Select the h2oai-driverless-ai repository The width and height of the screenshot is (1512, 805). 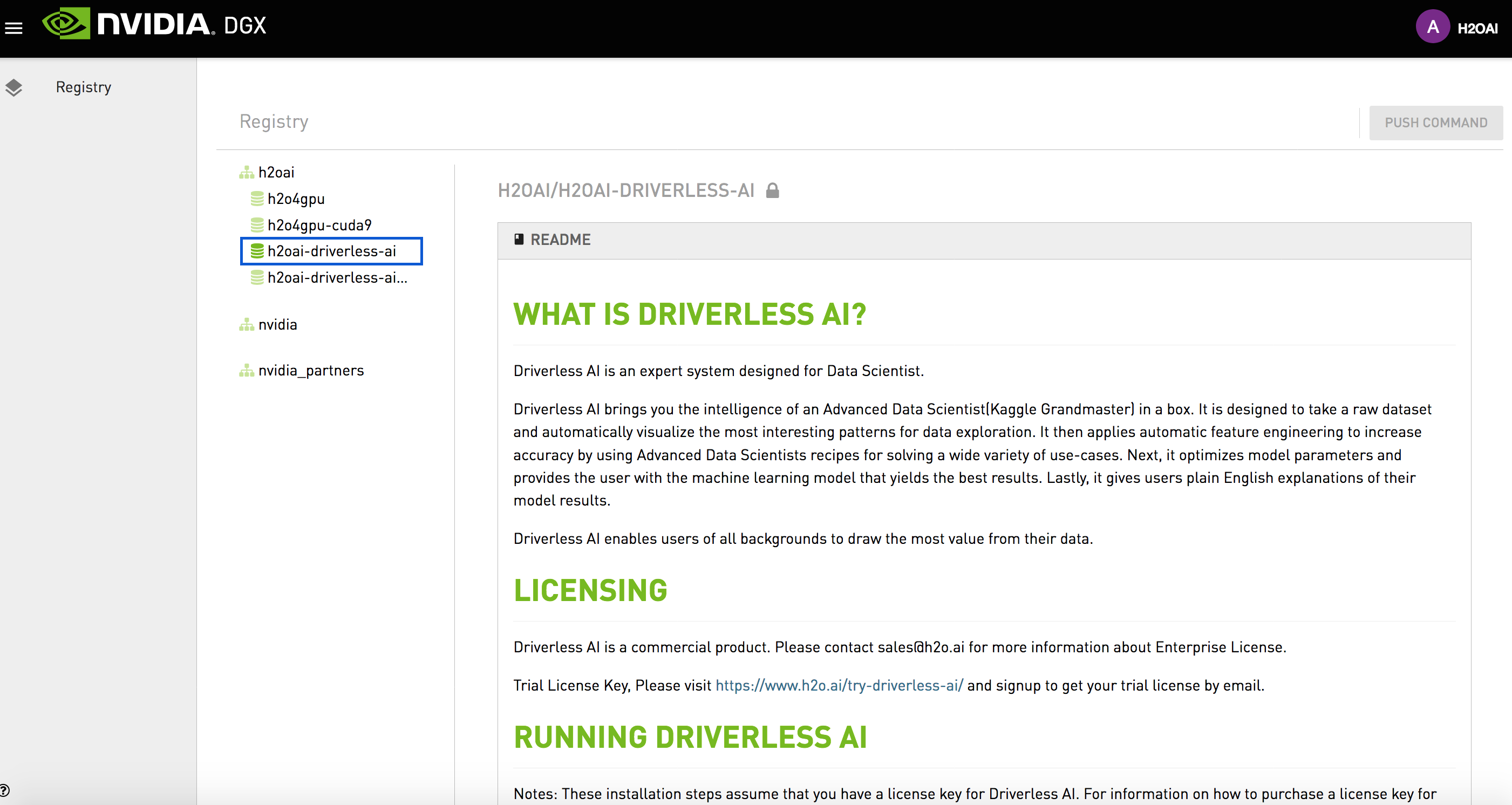click(332, 251)
